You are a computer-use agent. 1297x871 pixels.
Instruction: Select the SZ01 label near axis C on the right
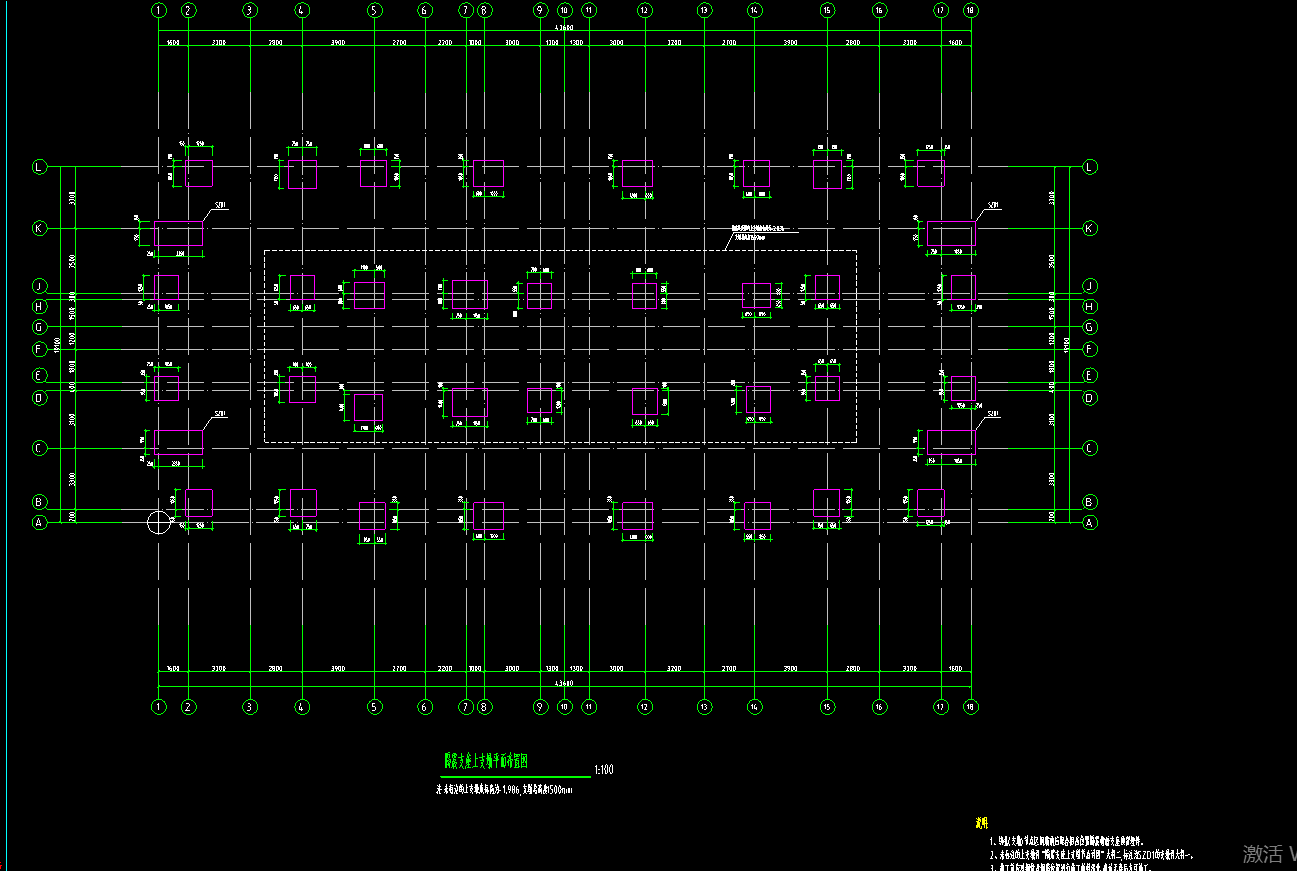[993, 414]
